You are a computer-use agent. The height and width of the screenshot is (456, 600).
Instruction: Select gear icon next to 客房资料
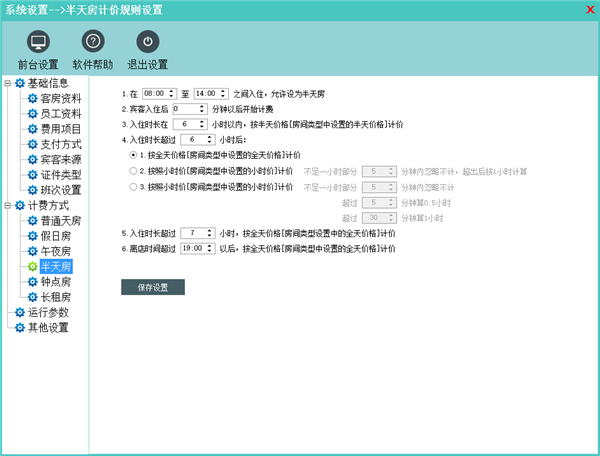[32, 99]
